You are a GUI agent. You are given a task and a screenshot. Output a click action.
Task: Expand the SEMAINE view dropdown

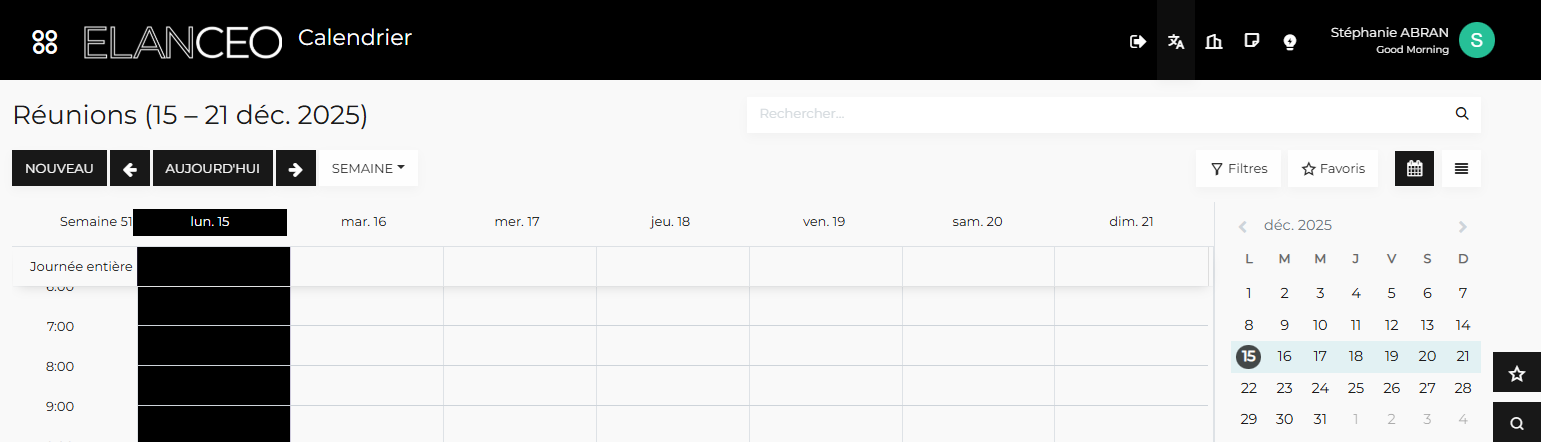368,168
